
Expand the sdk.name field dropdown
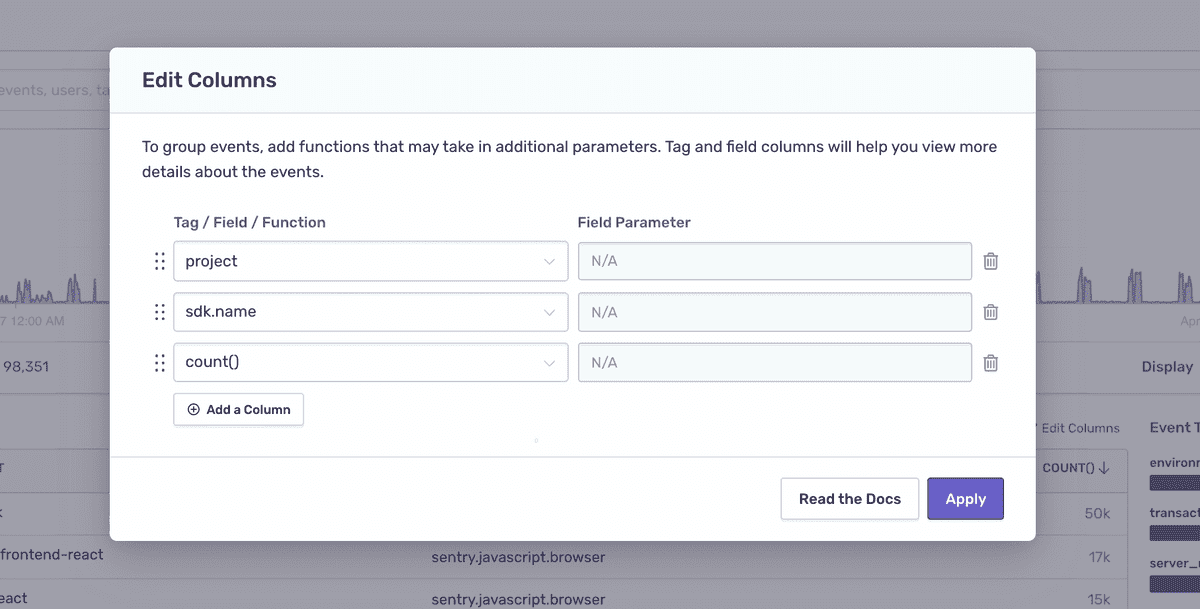pyautogui.click(x=370, y=312)
